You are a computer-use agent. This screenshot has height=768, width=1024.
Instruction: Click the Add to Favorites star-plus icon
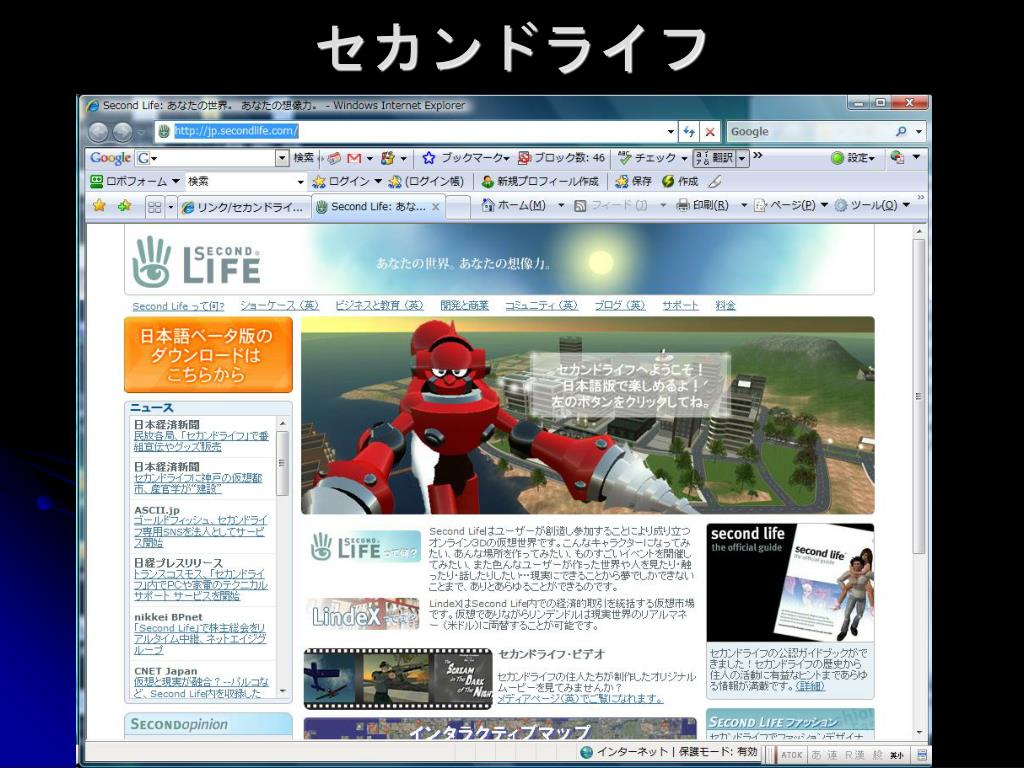(124, 206)
